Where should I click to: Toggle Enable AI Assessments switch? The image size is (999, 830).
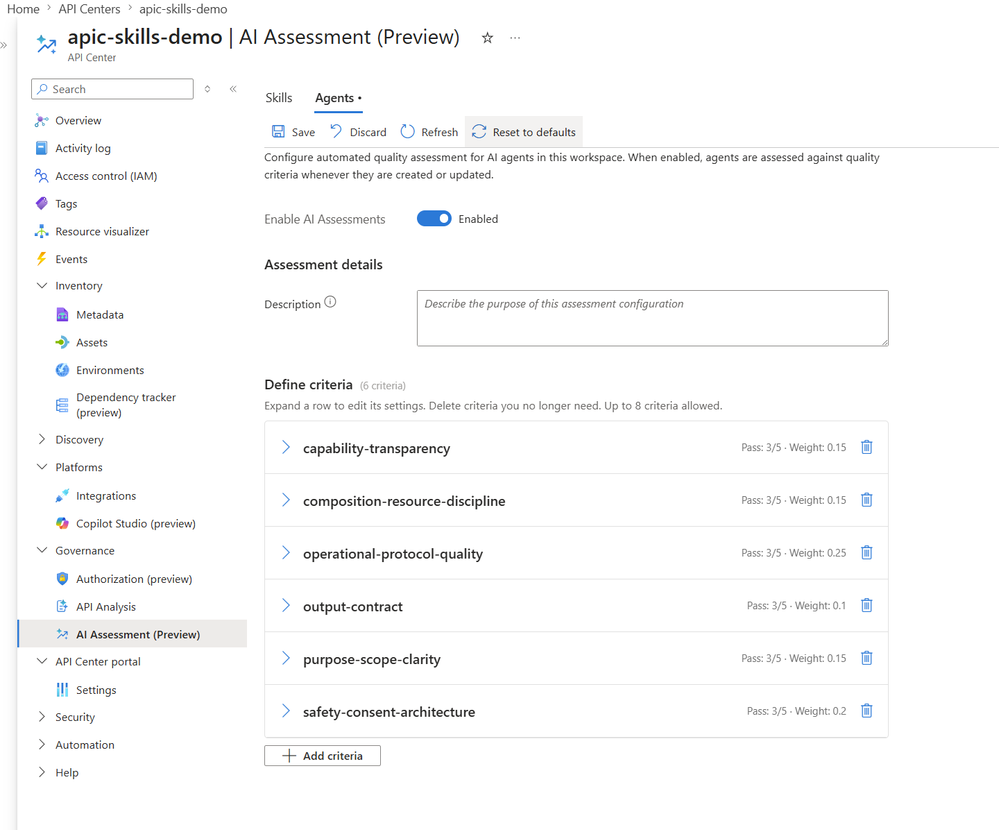(434, 218)
